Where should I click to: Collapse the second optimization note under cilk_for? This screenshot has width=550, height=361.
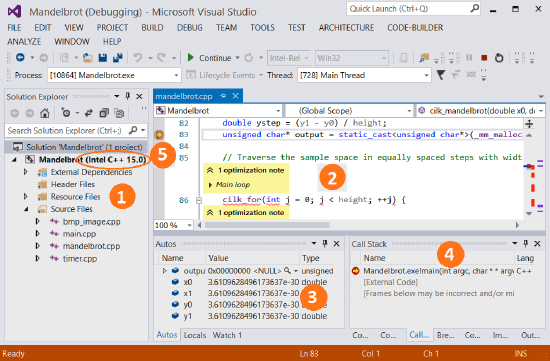tap(210, 213)
